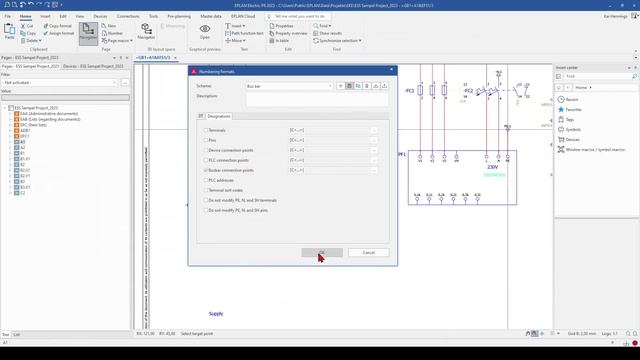Expand the EAA Administrative documents tree node
This screenshot has width=640, height=360.
pyautogui.click(x=10, y=114)
